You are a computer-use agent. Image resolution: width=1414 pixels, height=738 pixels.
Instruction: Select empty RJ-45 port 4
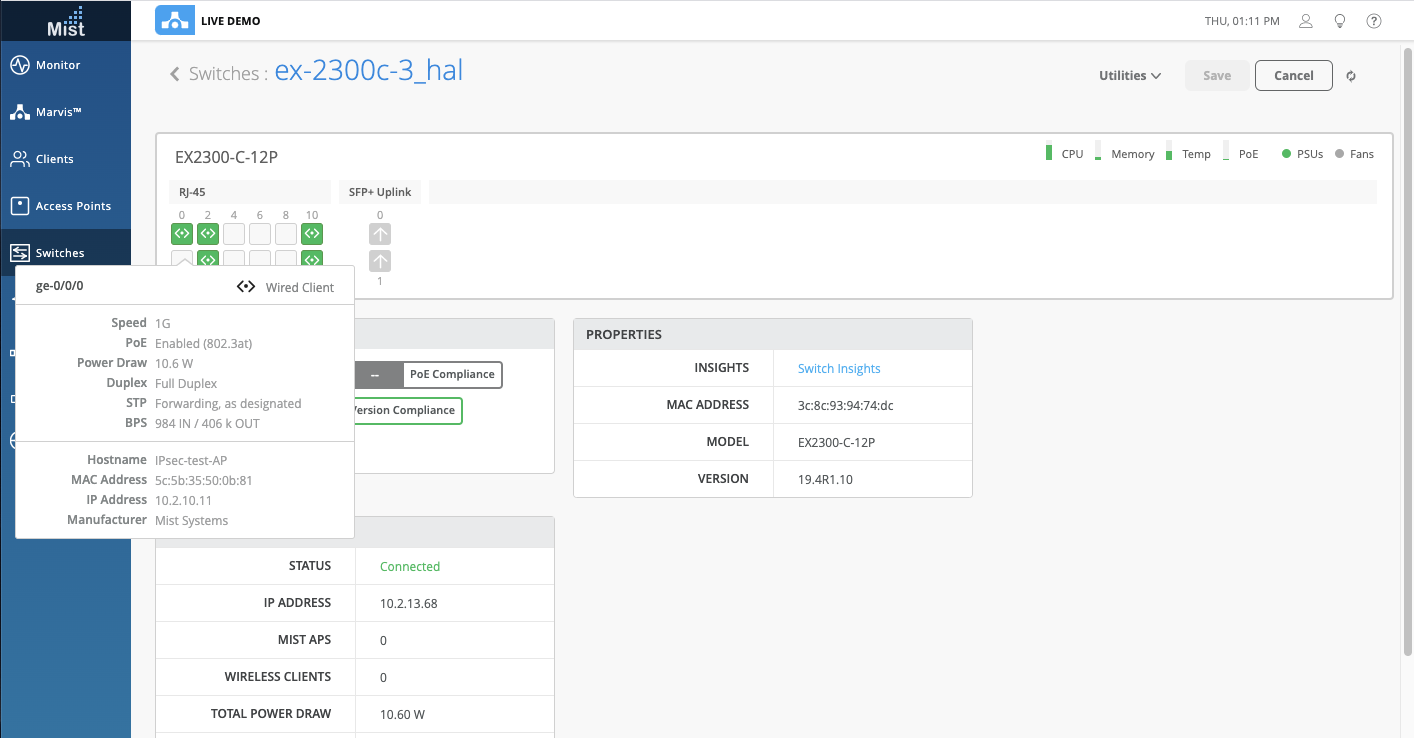pos(234,234)
